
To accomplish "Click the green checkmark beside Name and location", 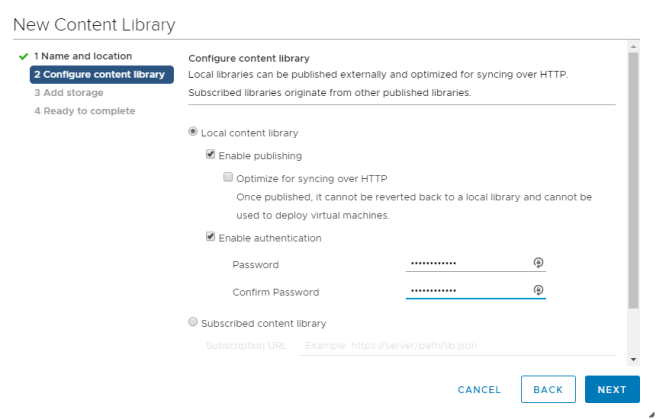I will click(x=23, y=56).
